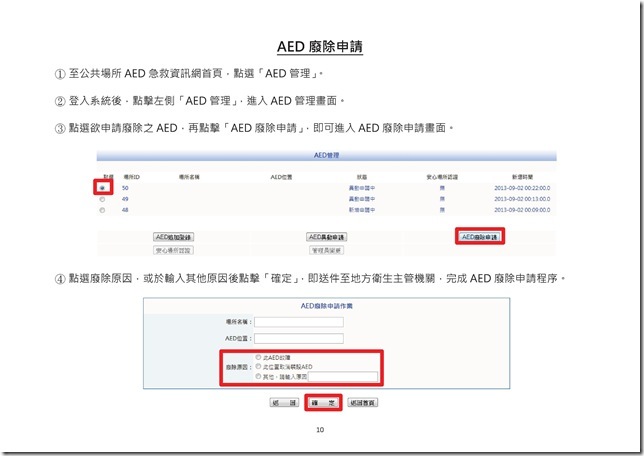Click status link for row 49

click(362, 199)
